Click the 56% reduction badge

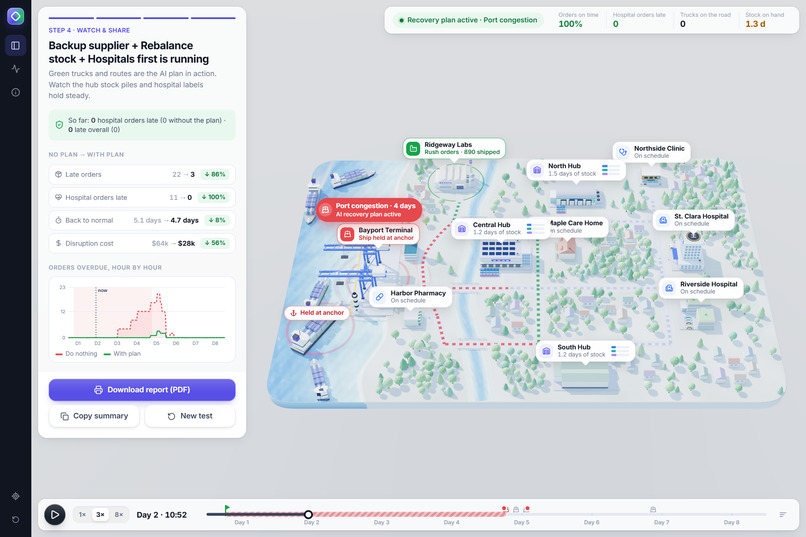tap(215, 243)
